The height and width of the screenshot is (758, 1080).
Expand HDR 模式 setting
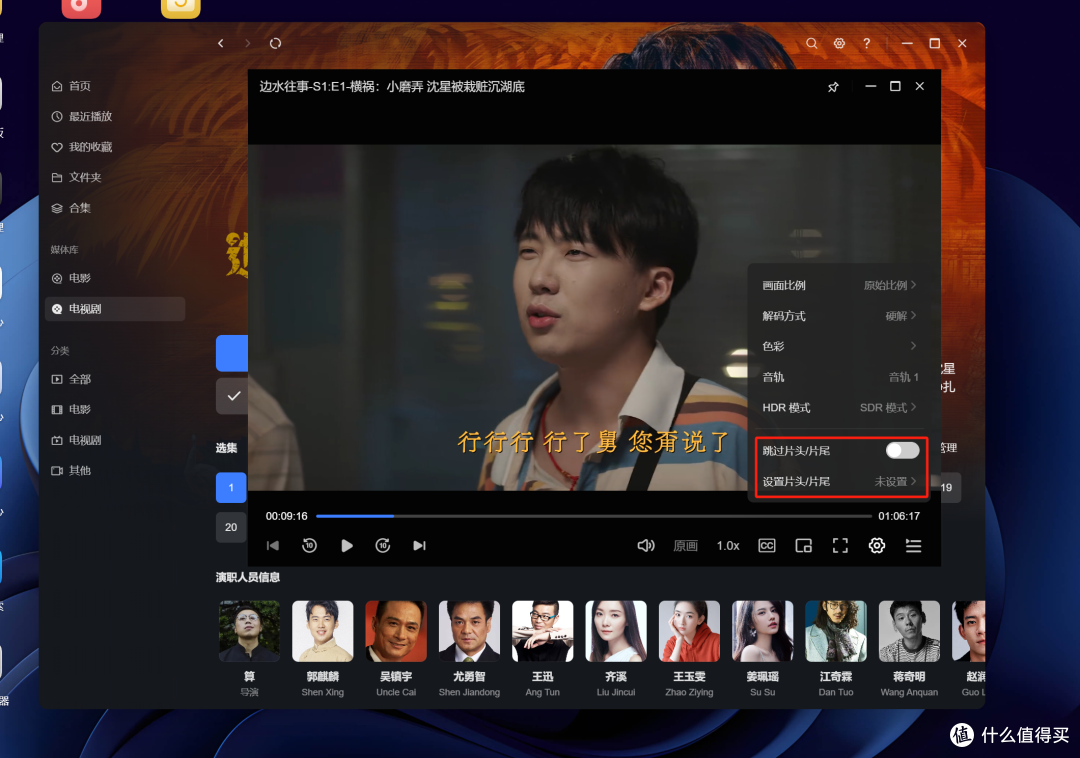pyautogui.click(x=839, y=408)
